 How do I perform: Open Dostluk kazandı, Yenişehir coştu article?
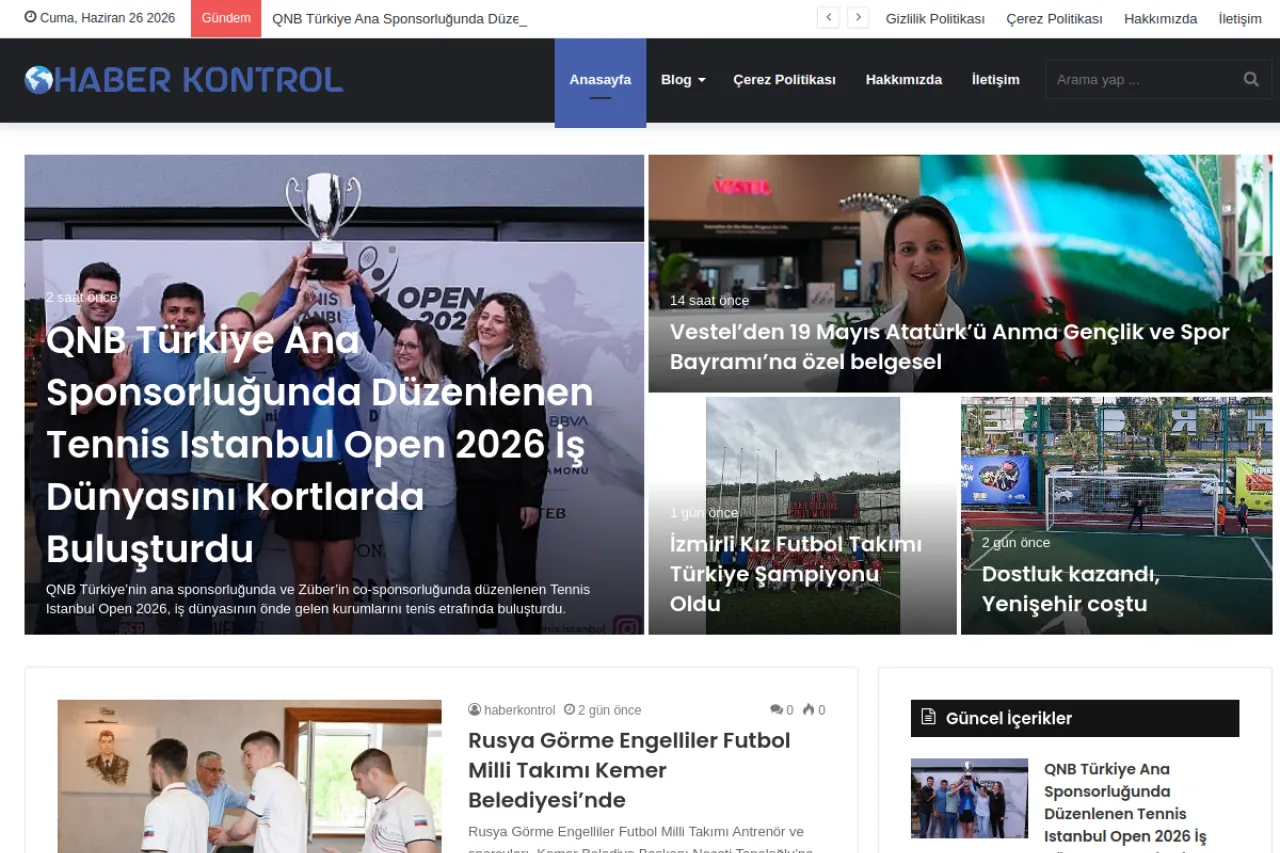[x=1071, y=589]
